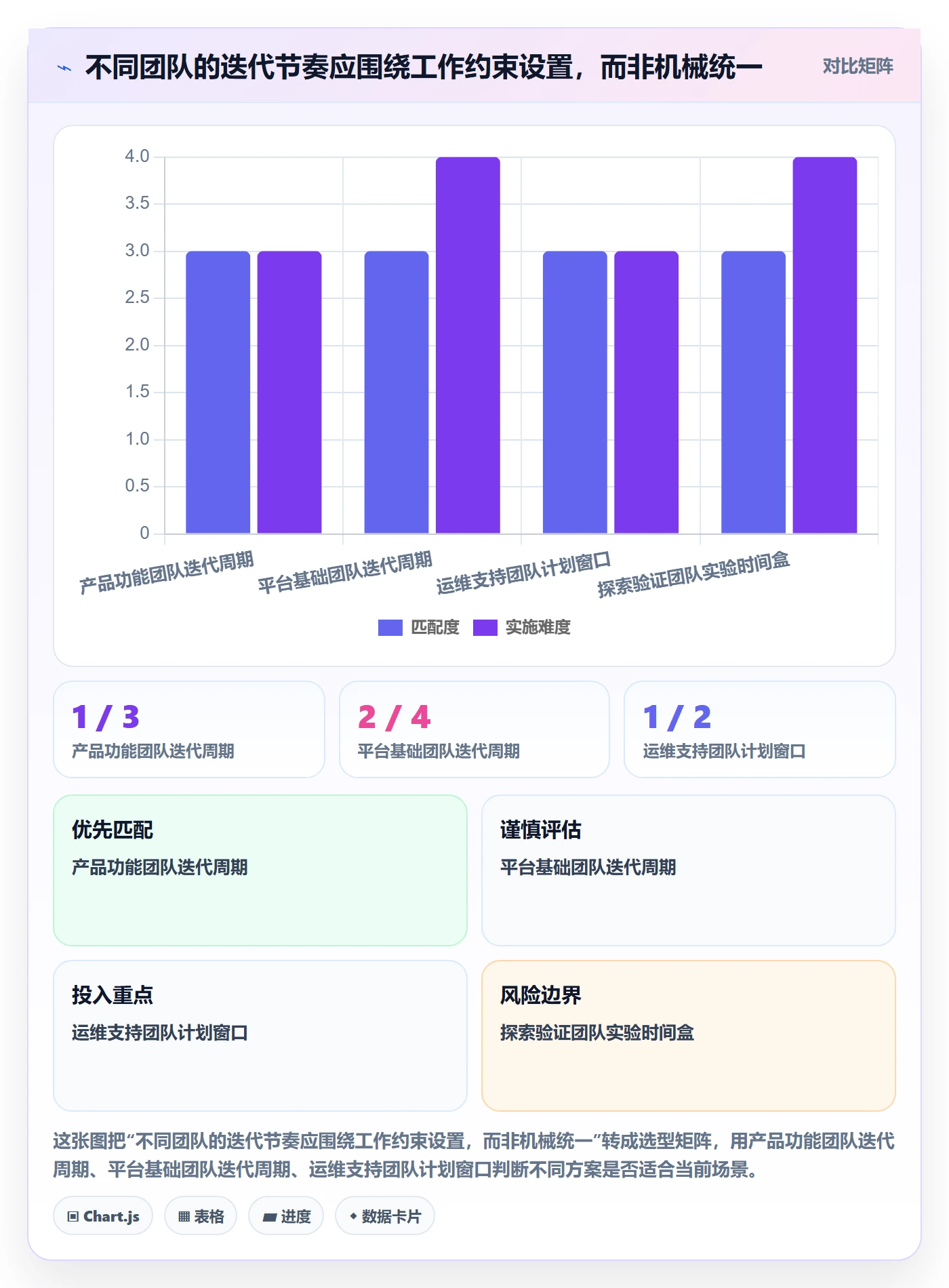Image resolution: width=949 pixels, height=1288 pixels.
Task: Click 匹配度 bar for 平台基础团队迭代周期
Action: point(397,393)
